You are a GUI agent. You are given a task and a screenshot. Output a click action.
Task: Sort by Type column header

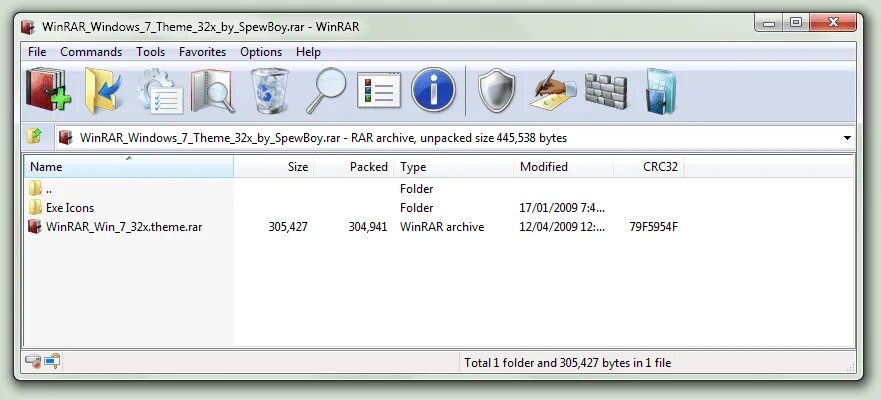click(453, 166)
